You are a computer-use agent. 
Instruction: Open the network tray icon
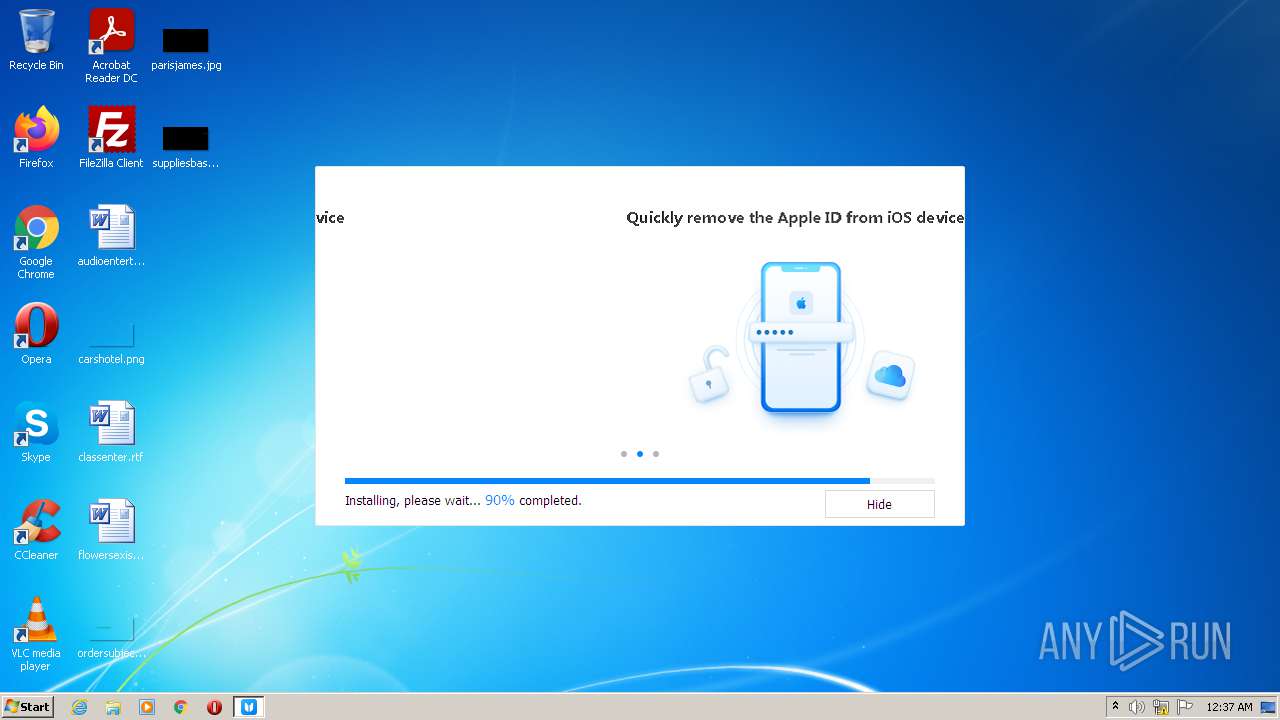click(1161, 707)
